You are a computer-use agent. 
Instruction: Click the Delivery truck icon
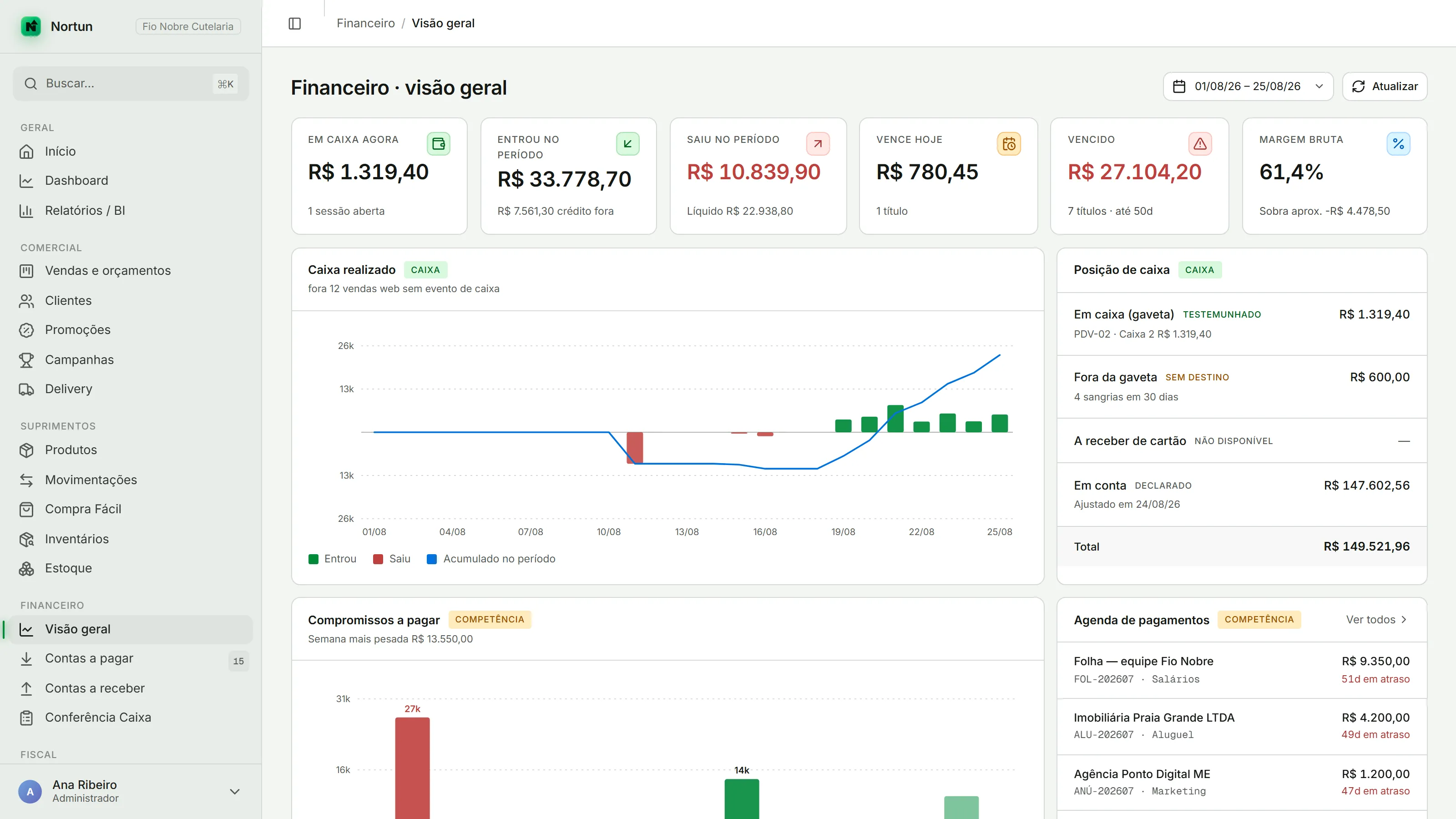point(26,389)
